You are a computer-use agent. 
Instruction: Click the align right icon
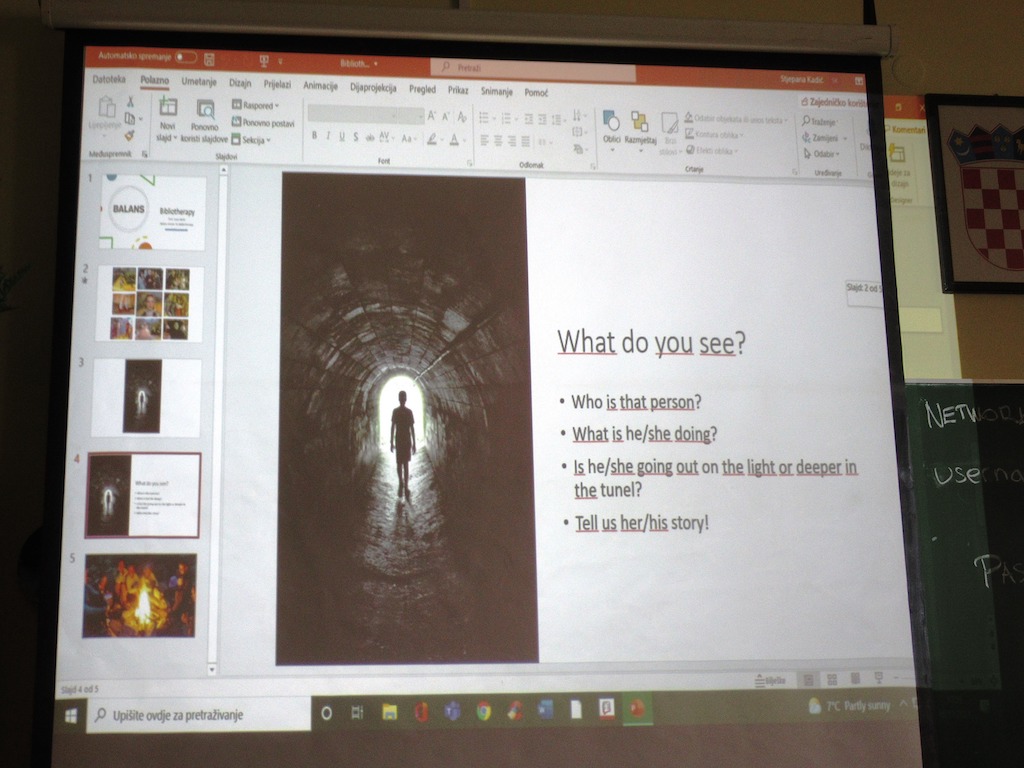point(512,141)
